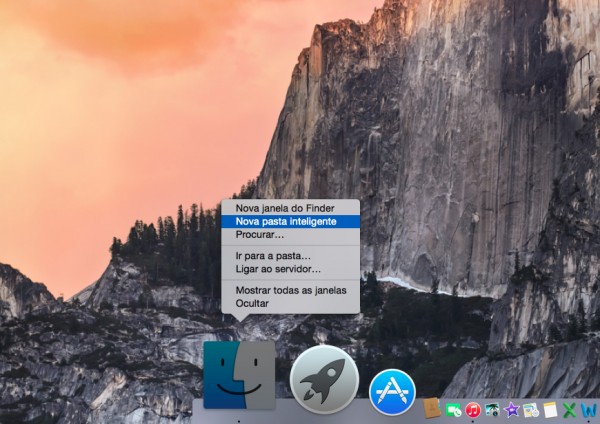The width and height of the screenshot is (600, 424).
Task: Open iTunes red music icon
Action: 473,410
